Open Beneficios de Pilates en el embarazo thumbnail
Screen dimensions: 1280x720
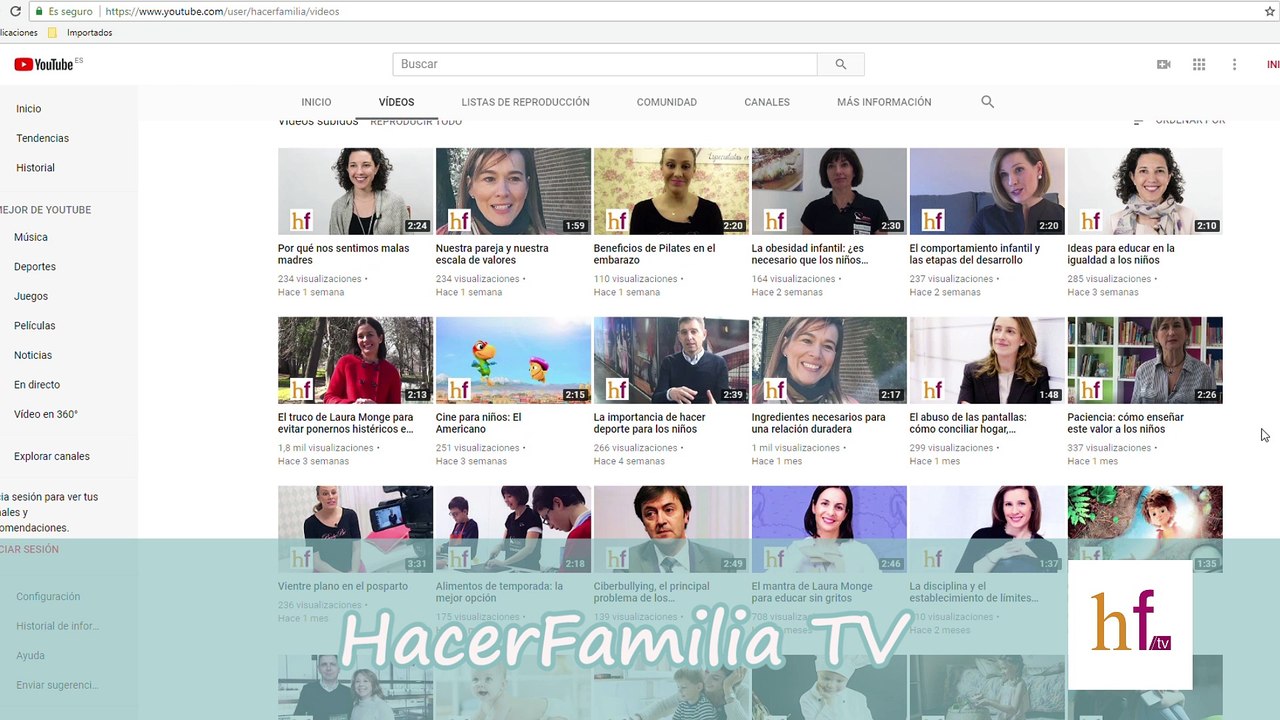coord(671,191)
